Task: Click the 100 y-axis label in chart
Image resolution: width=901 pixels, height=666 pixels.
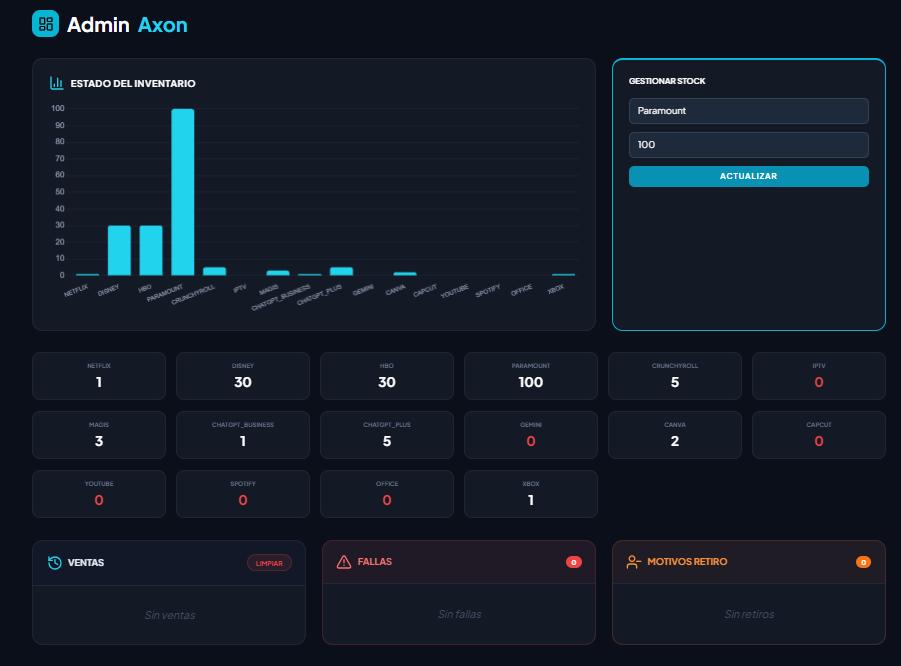Action: (x=58, y=108)
